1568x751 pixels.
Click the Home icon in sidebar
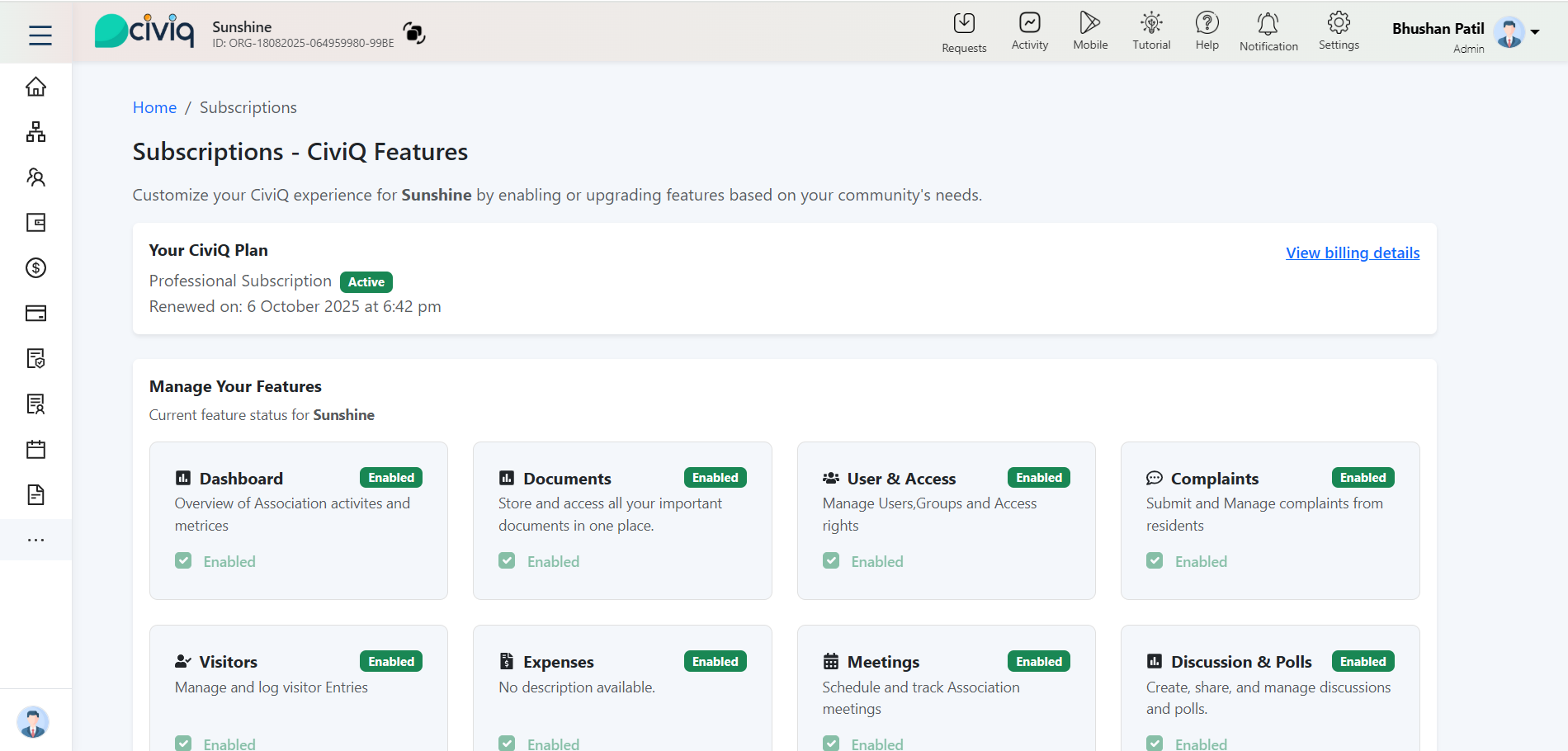tap(35, 87)
